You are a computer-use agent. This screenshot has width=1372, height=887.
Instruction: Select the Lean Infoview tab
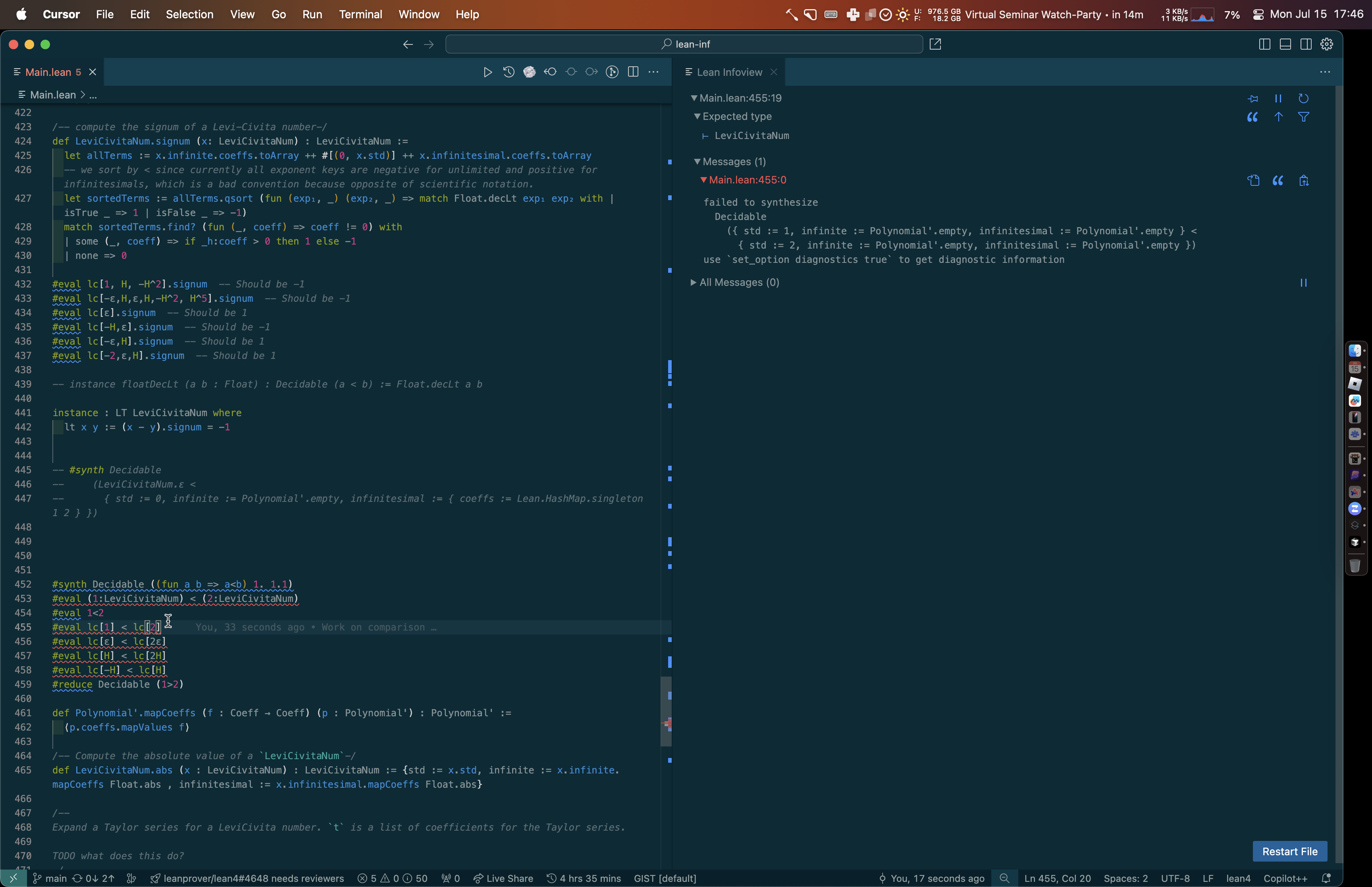click(x=729, y=72)
